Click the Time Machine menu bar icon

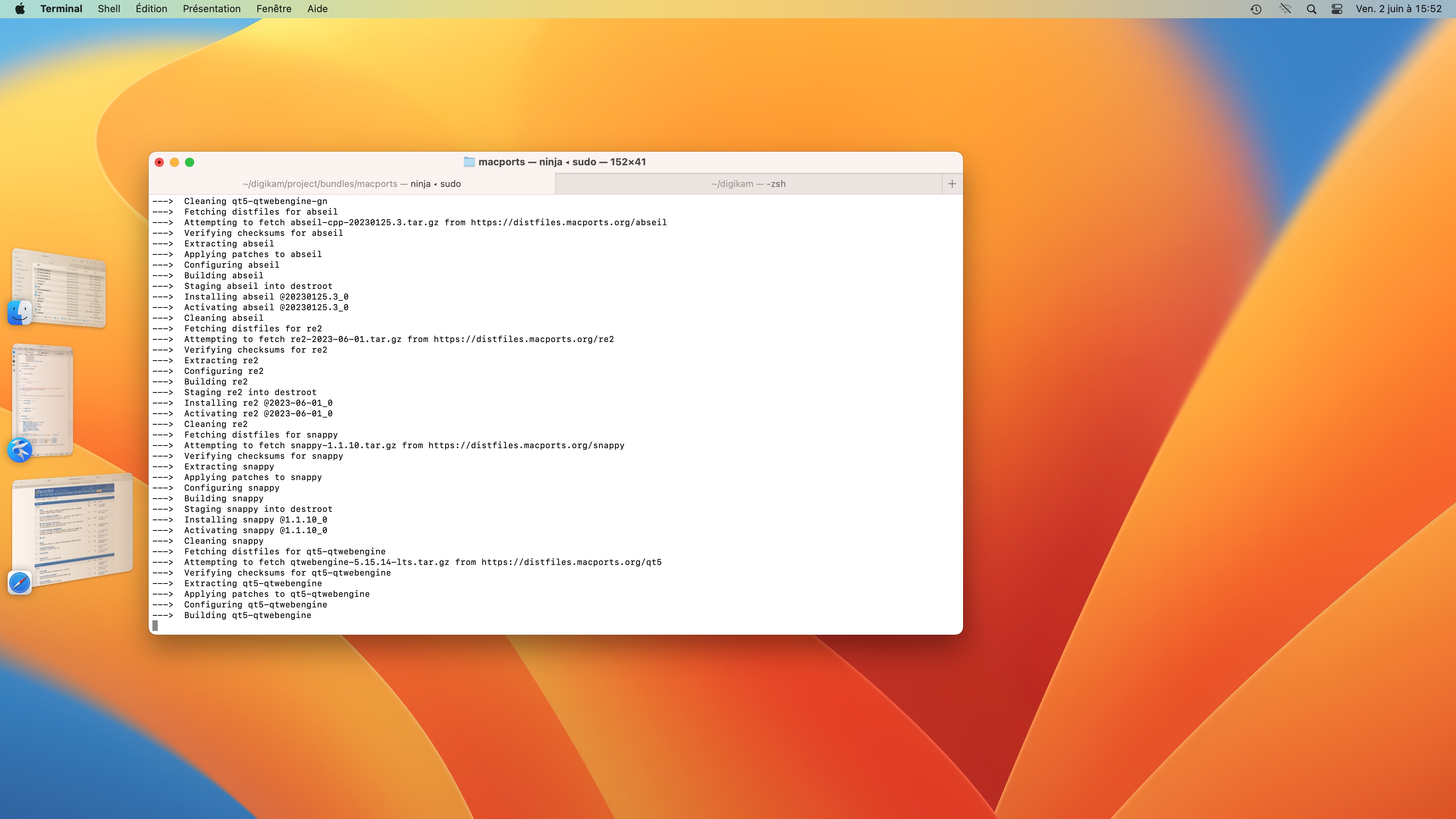tap(1256, 9)
